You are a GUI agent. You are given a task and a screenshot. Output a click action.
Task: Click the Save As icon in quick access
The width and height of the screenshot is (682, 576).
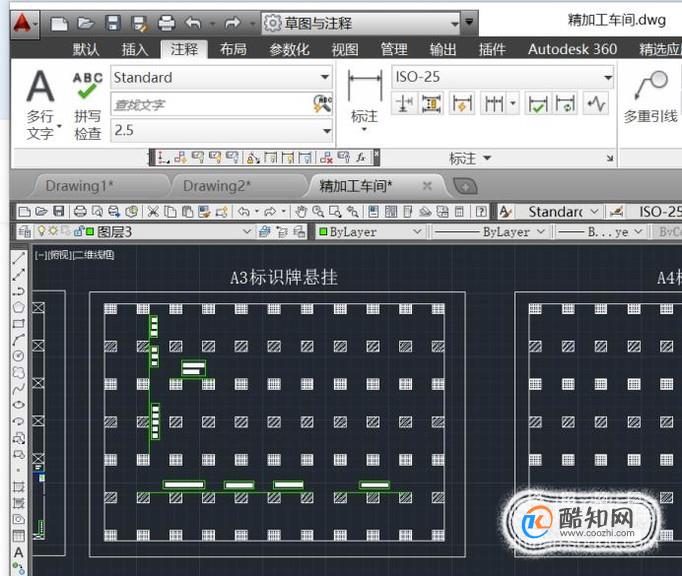click(140, 23)
